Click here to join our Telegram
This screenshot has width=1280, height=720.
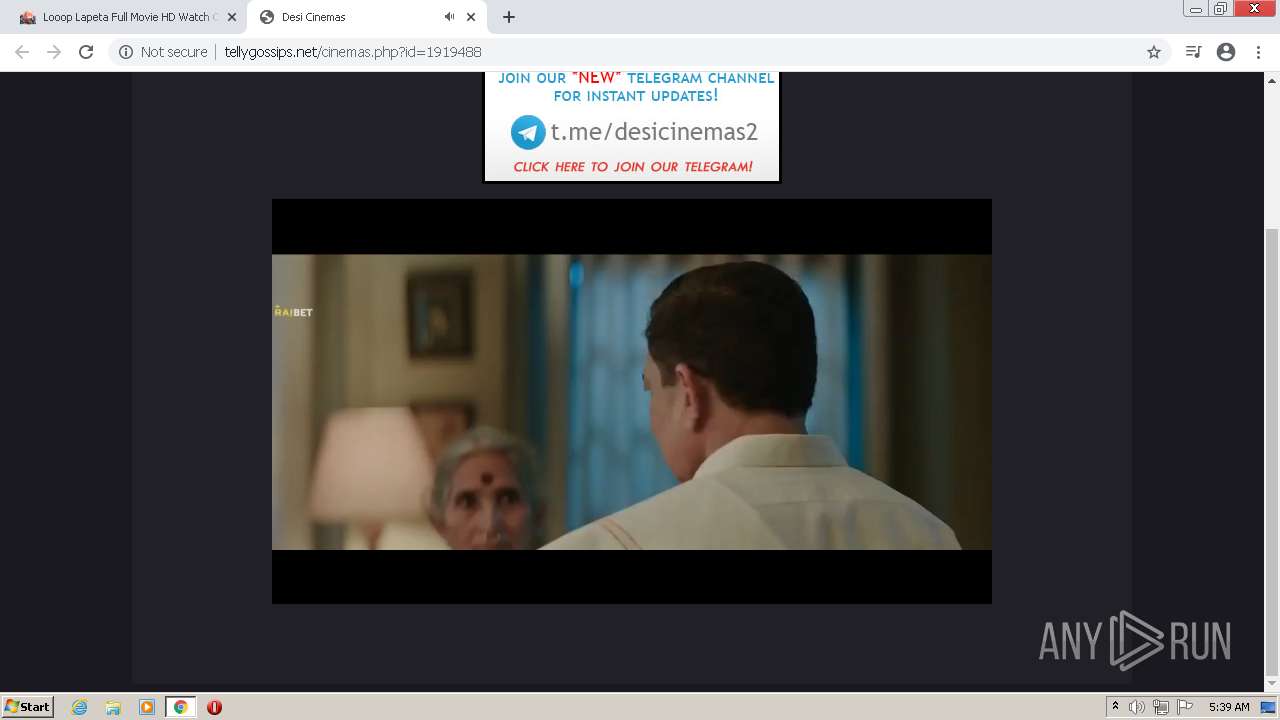(632, 167)
